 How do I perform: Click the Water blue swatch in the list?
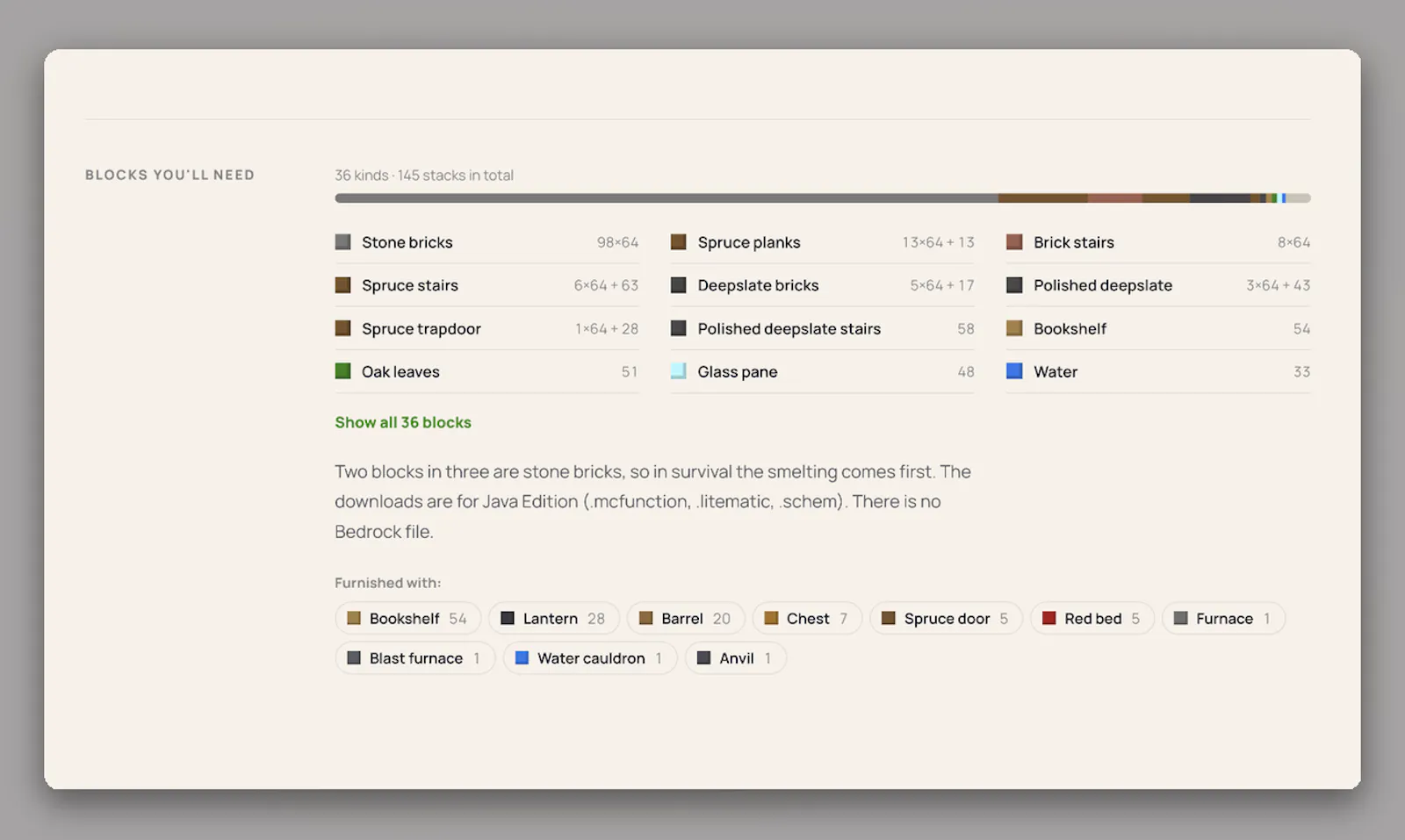pyautogui.click(x=1014, y=371)
